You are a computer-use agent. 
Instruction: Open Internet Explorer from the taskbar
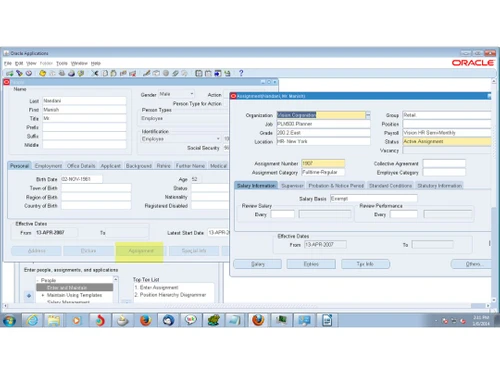click(x=32, y=321)
